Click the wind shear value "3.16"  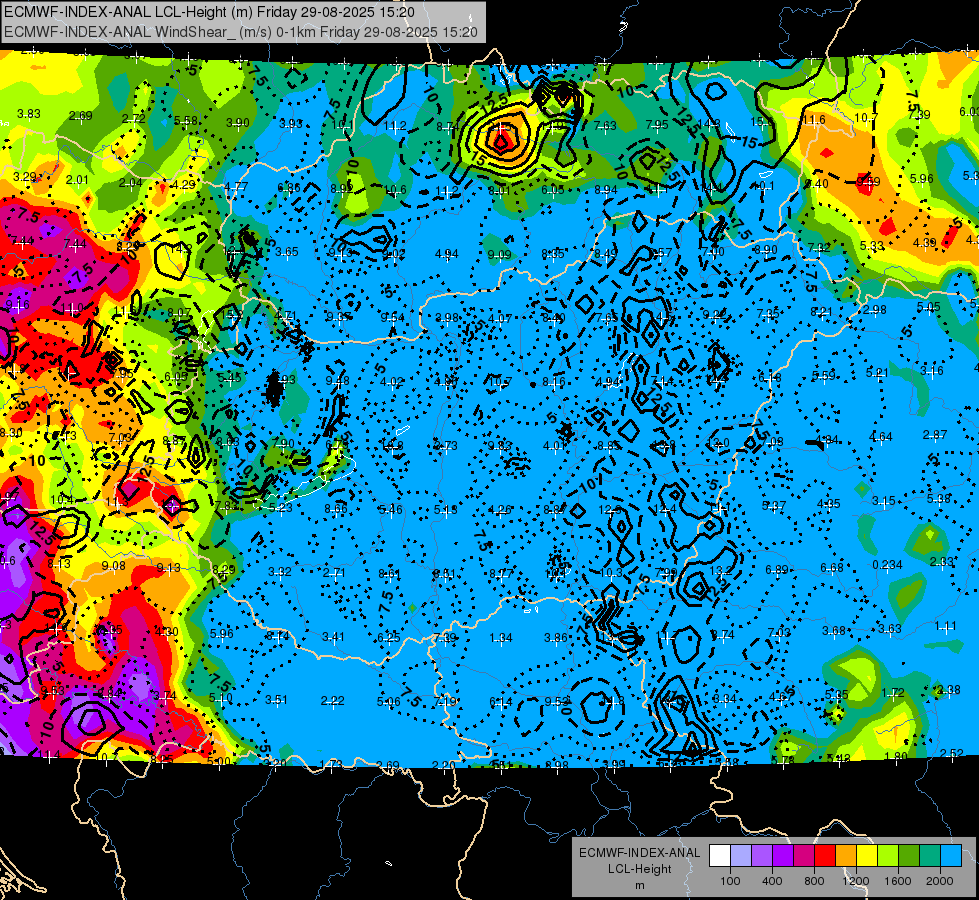pos(932,371)
